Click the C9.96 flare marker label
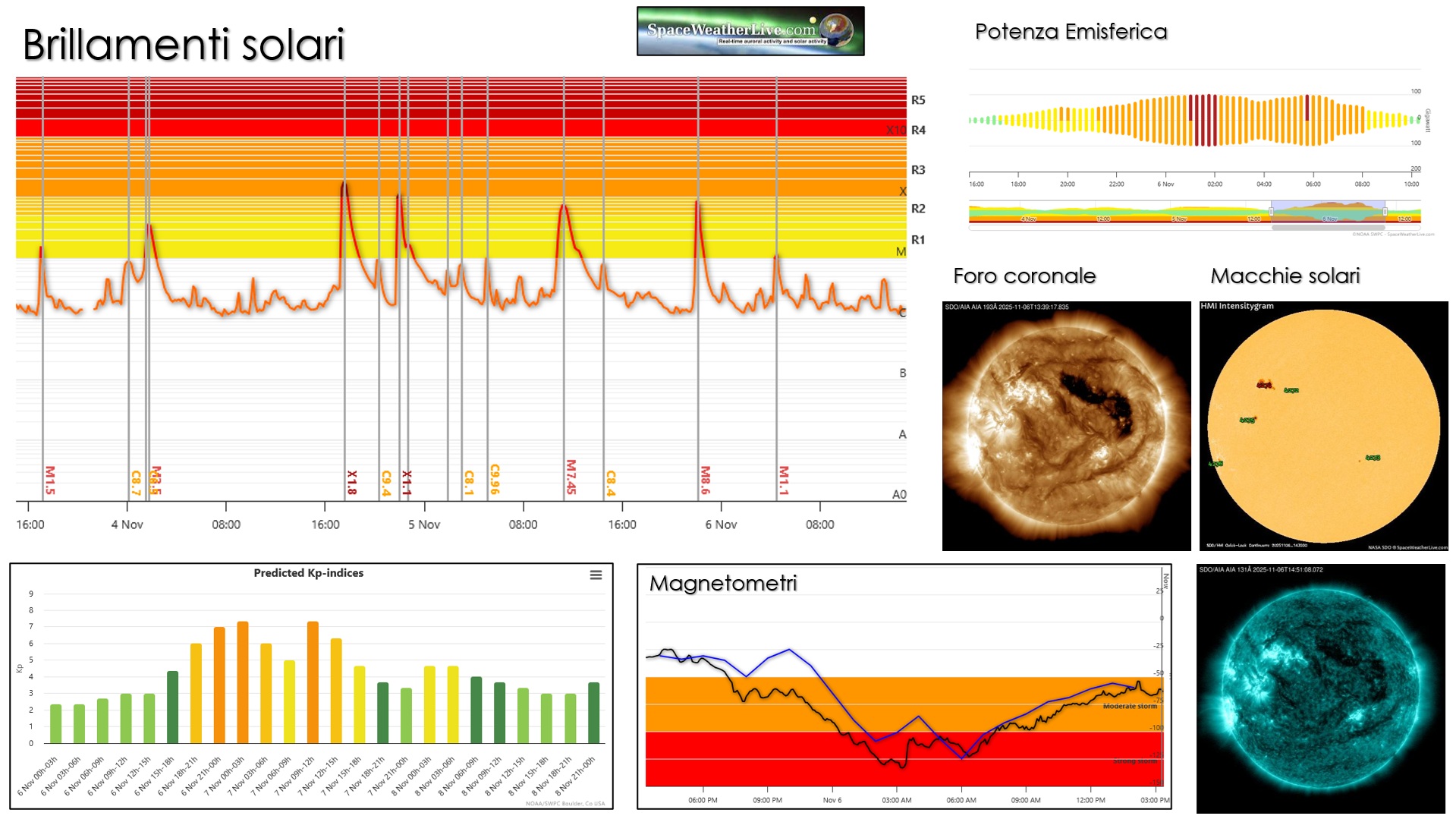The width and height of the screenshot is (1456, 819). (495, 479)
